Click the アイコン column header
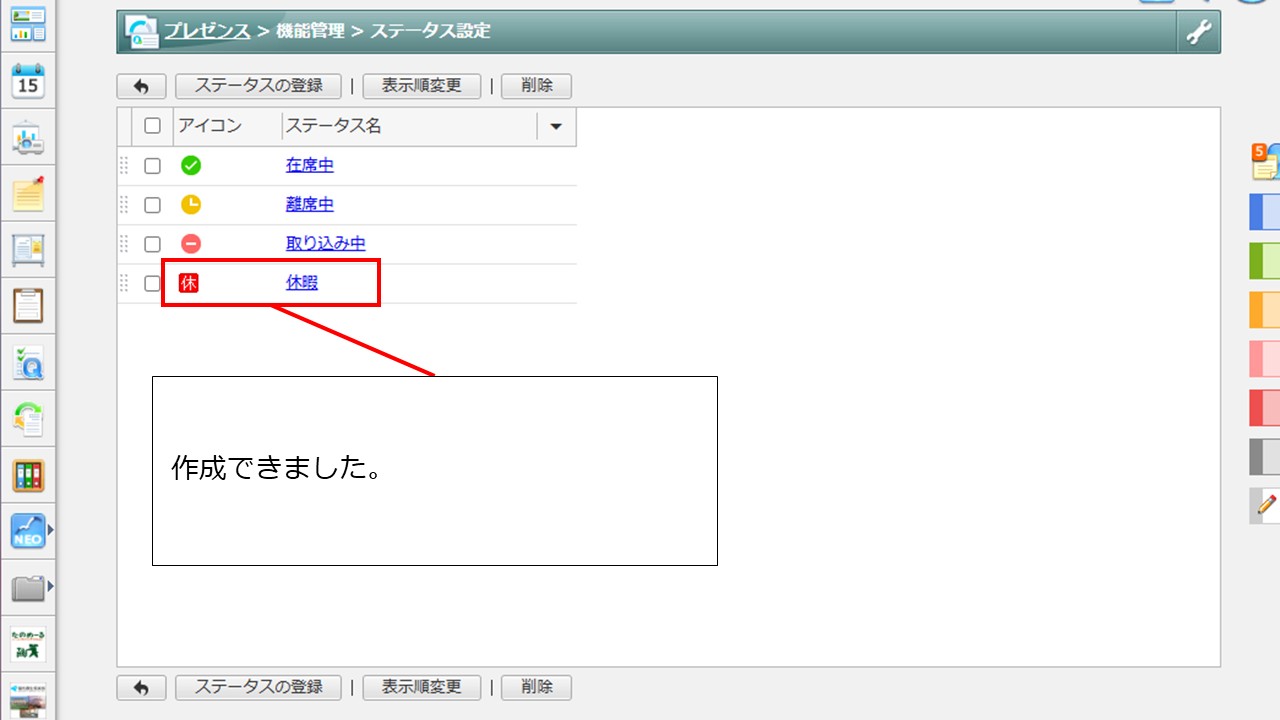1280x720 pixels. coord(210,126)
